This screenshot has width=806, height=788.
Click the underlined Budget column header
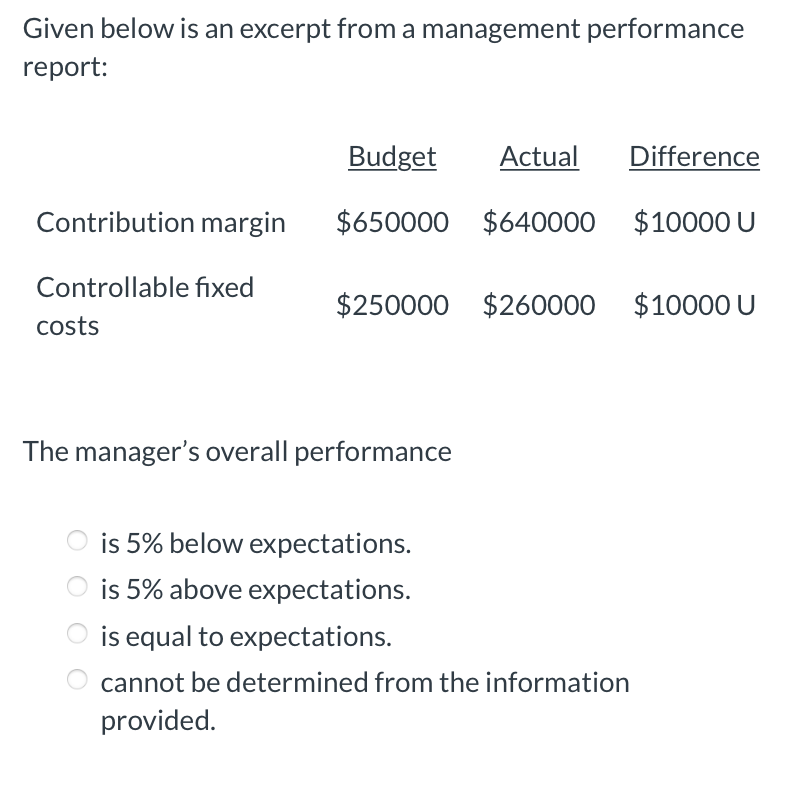coord(392,157)
